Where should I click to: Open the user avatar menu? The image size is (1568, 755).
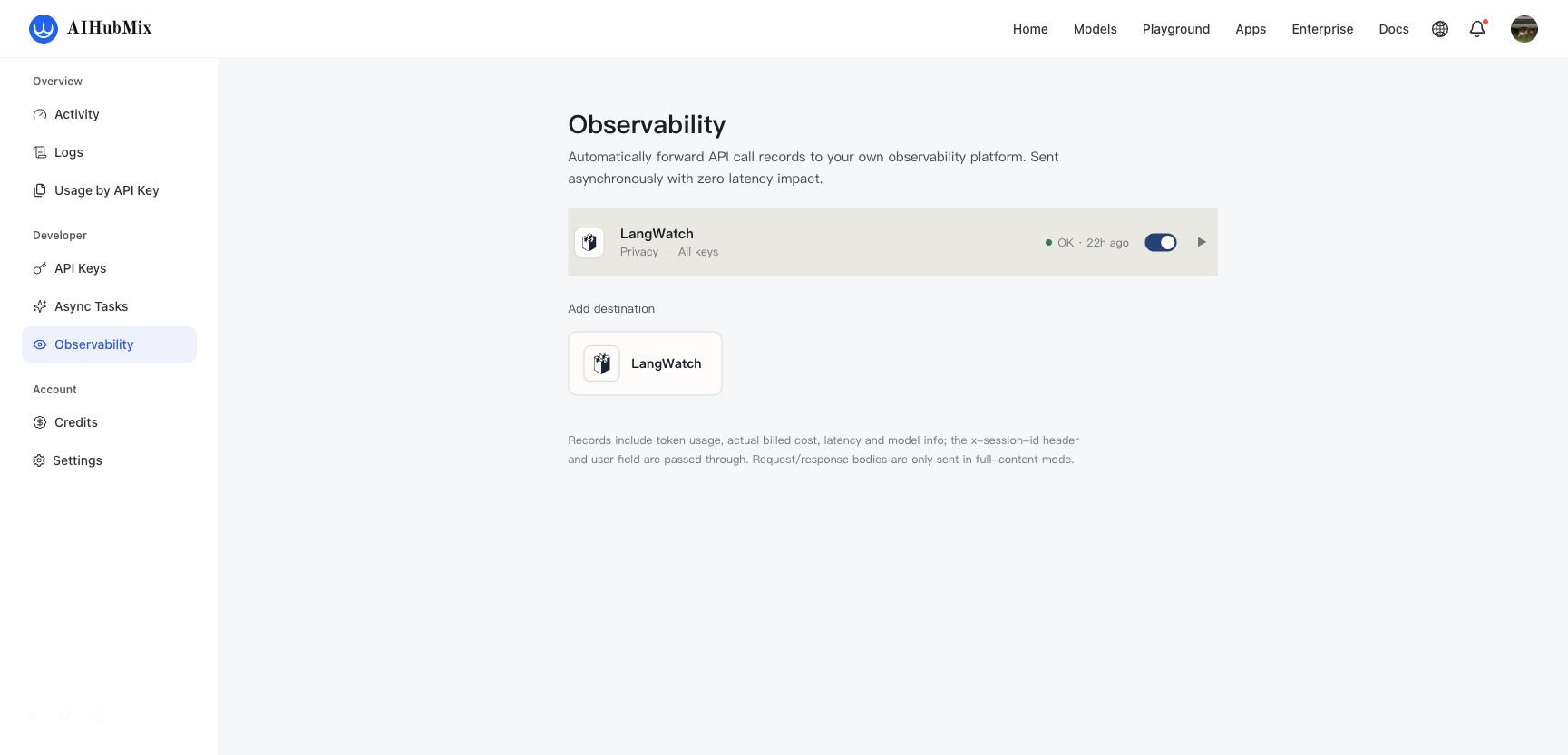tap(1524, 29)
